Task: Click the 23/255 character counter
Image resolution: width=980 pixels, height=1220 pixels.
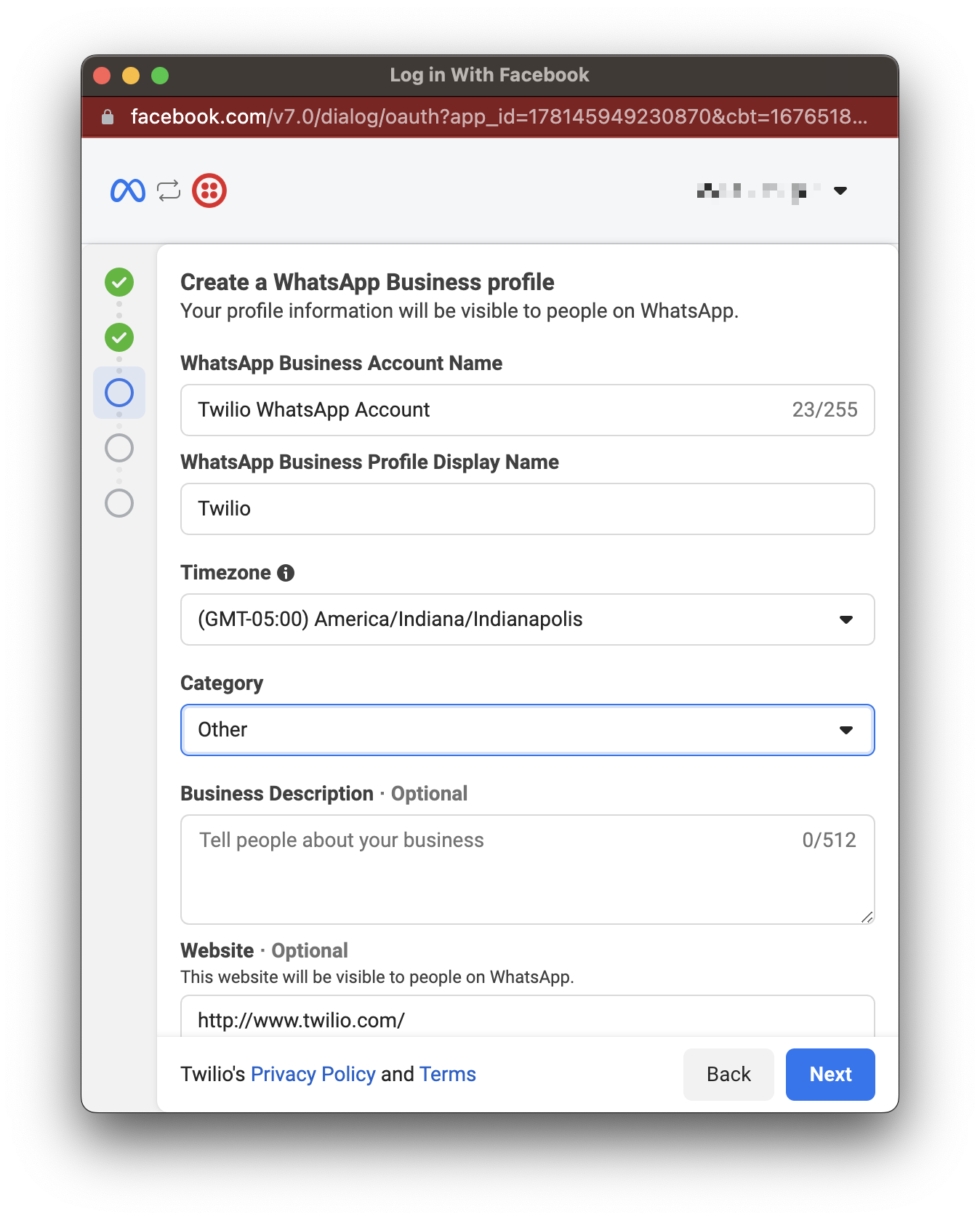Action: (x=824, y=410)
